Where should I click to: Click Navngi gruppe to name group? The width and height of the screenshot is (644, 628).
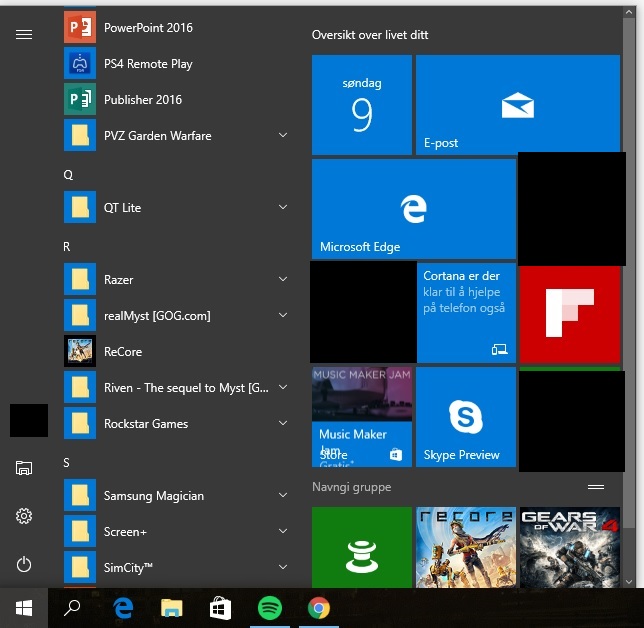pos(352,487)
